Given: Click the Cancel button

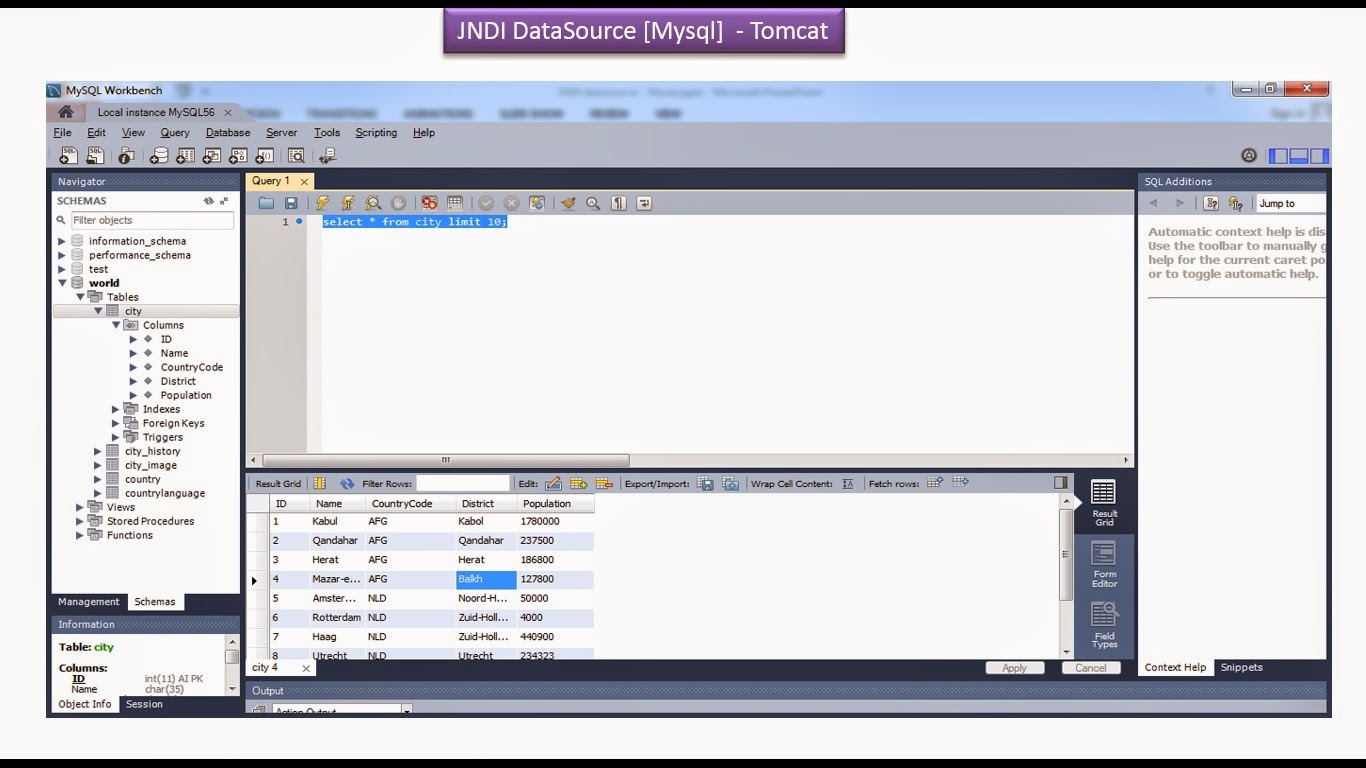Looking at the screenshot, I should [x=1090, y=668].
